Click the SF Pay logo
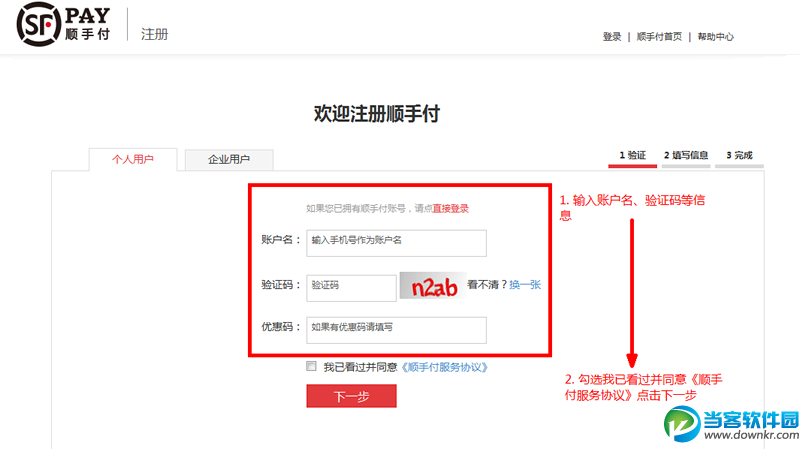Screen dimensions: 800x449 point(63,24)
